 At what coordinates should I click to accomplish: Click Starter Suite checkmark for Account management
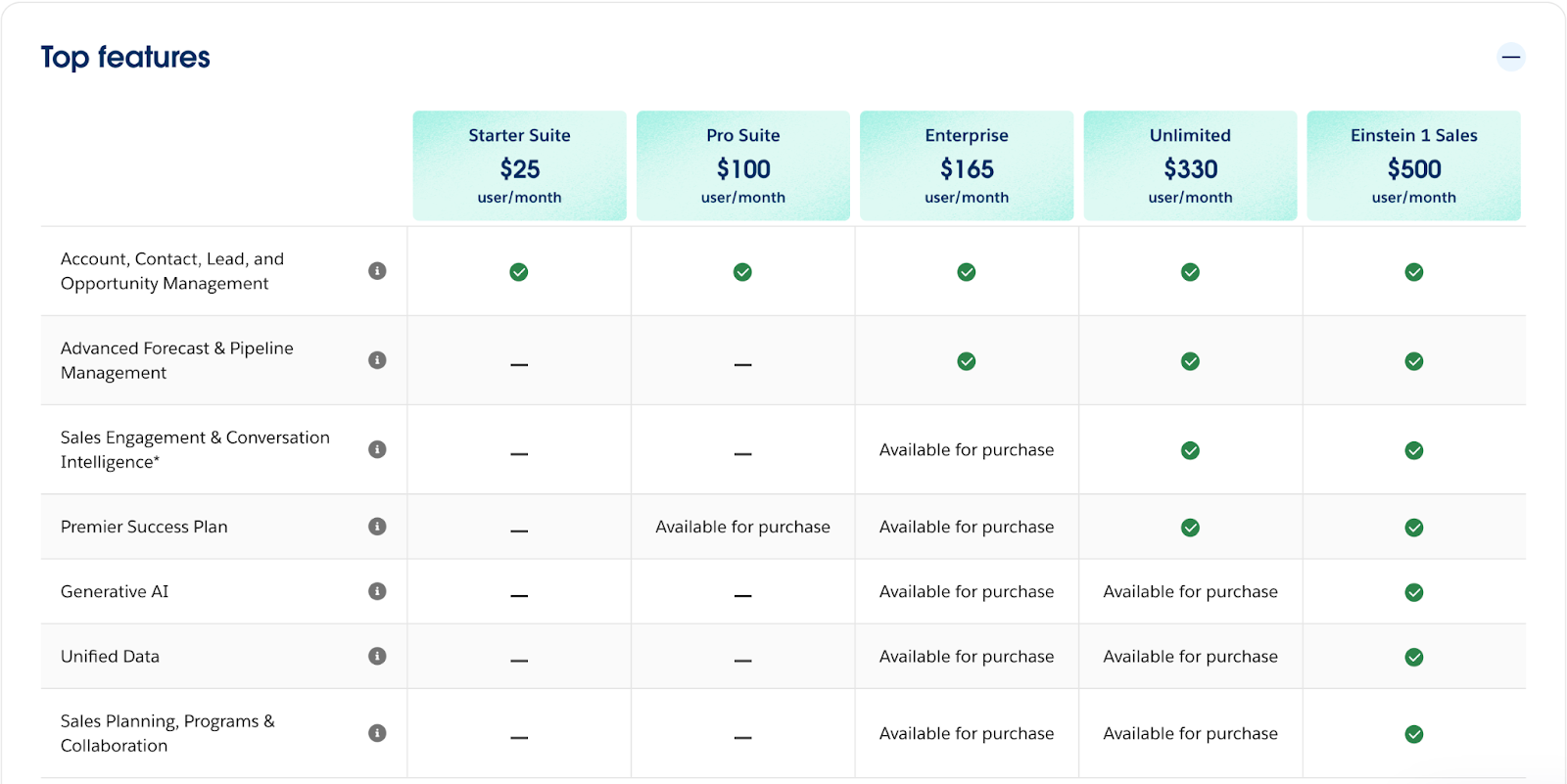519,272
